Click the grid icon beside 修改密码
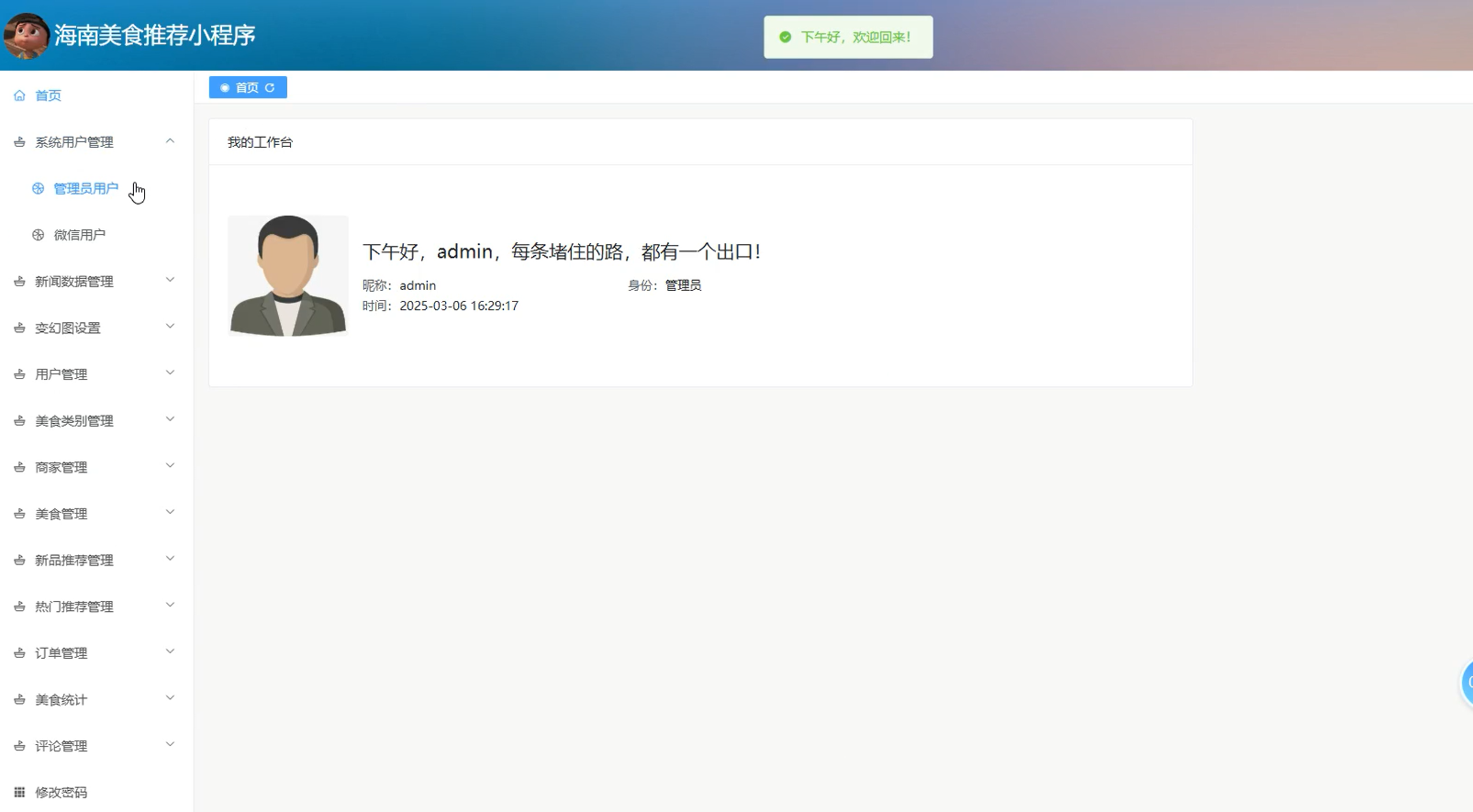 (x=19, y=793)
